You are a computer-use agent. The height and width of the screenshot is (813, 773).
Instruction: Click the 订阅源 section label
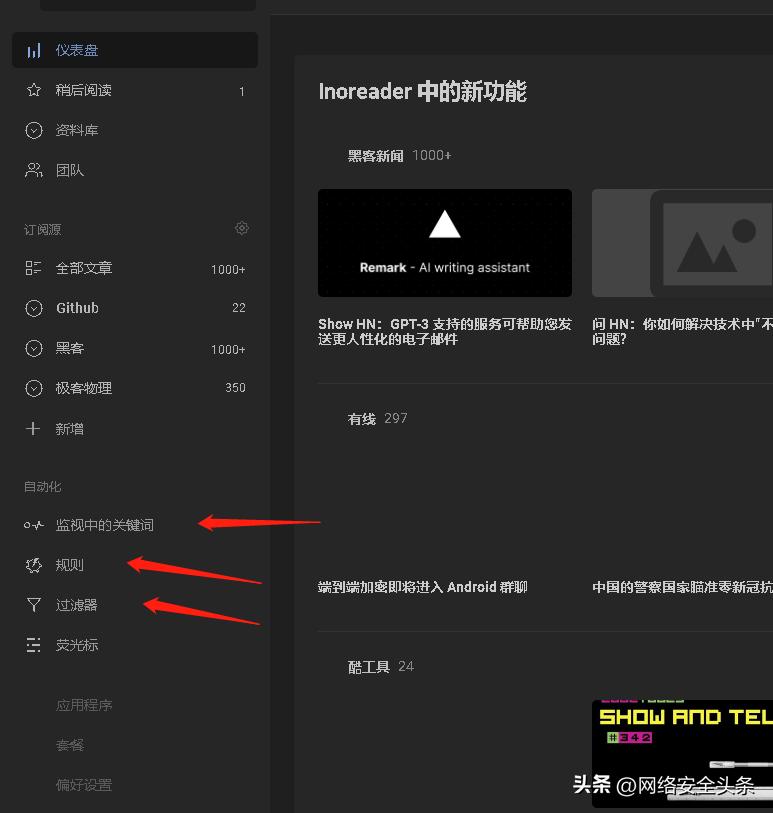click(43, 229)
